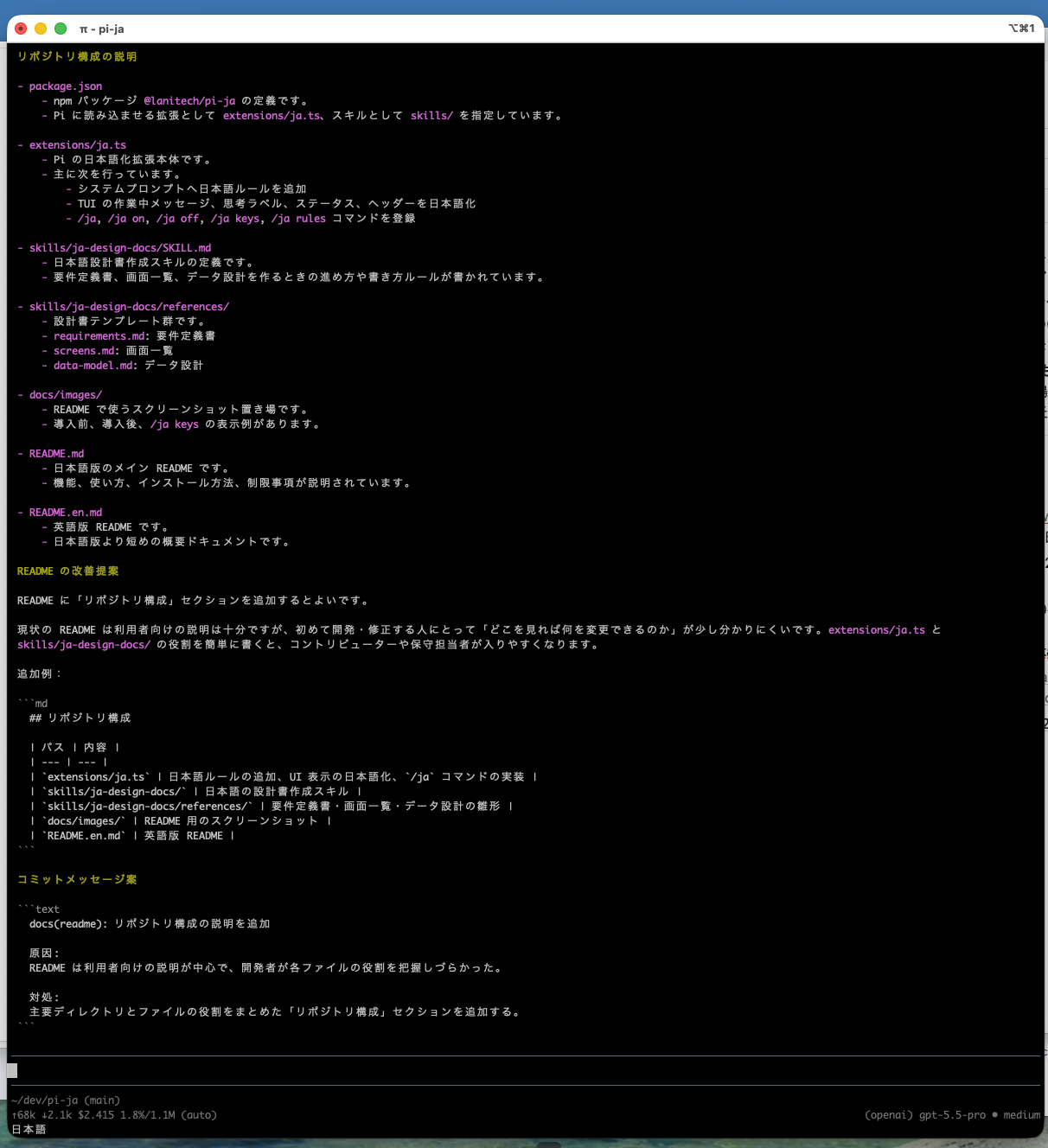
Task: Click 'skills/ja-design-docs/' in the improvement paragraph
Action: pos(84,645)
